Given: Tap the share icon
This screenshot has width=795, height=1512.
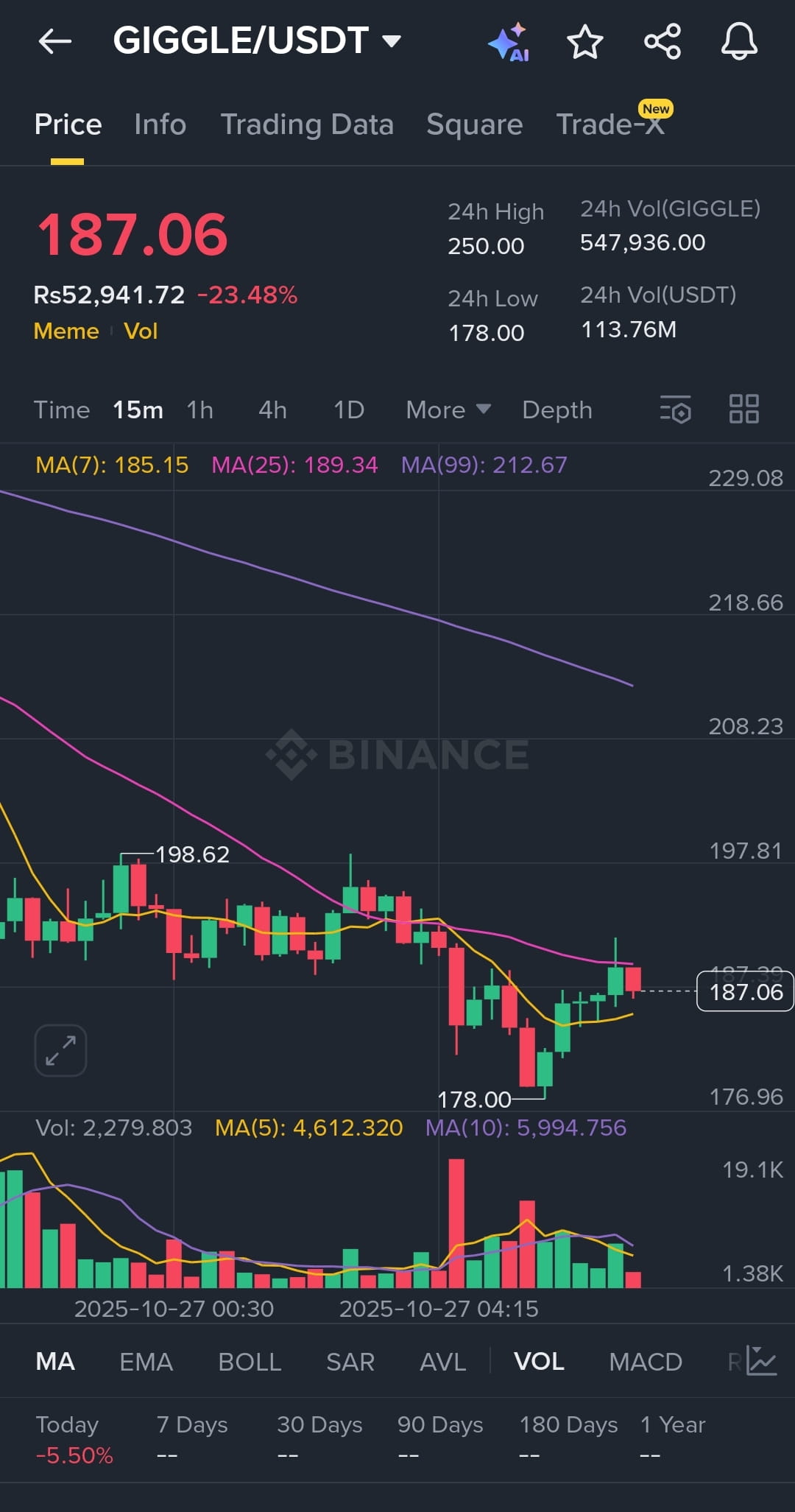Looking at the screenshot, I should point(662,41).
